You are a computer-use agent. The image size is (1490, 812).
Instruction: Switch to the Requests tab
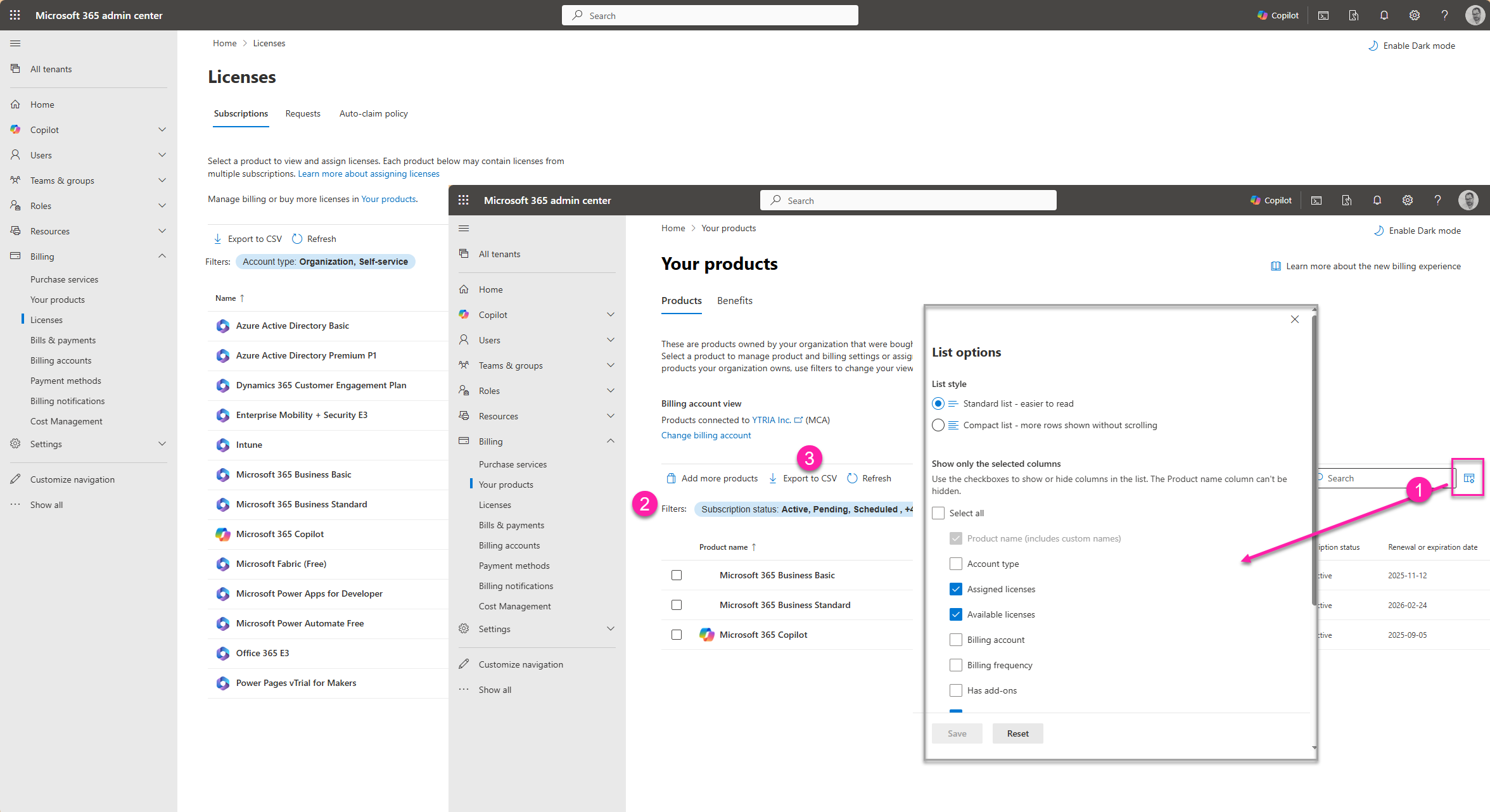tap(303, 113)
